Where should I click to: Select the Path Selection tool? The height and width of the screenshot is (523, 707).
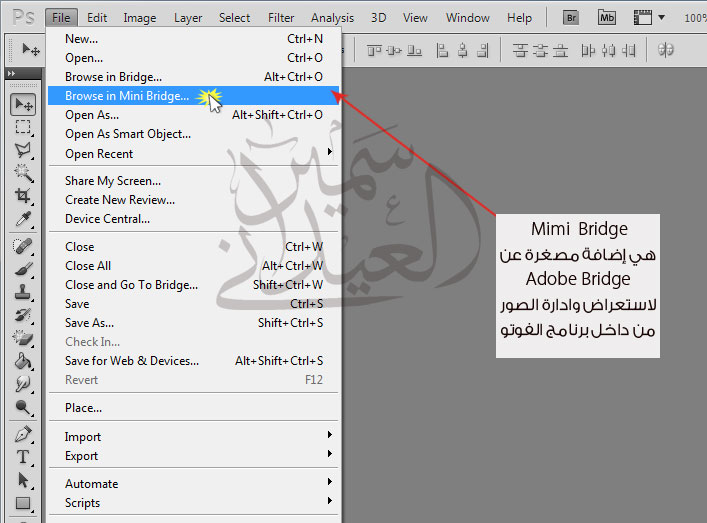23,480
